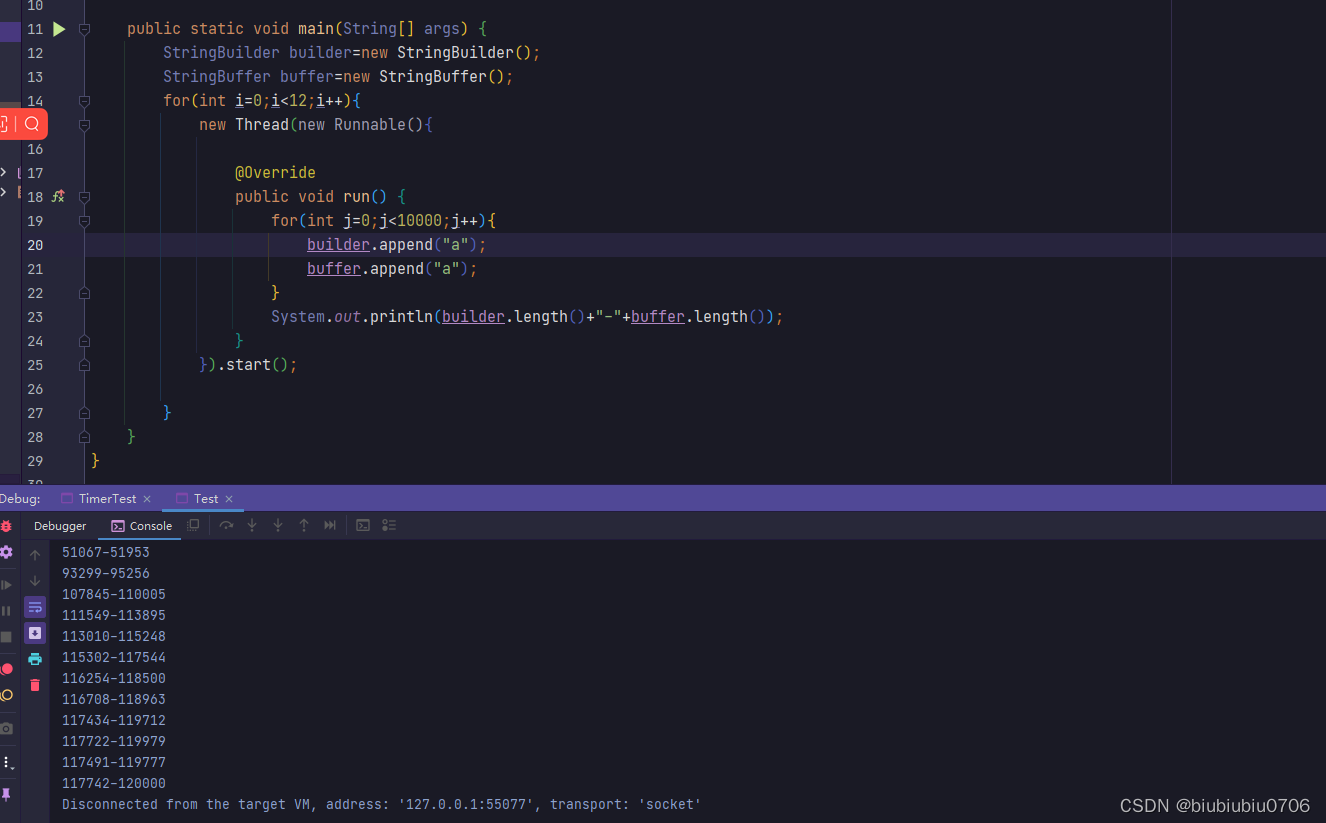Image resolution: width=1326 pixels, height=823 pixels.
Task: Select the Run to Cursor icon
Action: [x=329, y=525]
